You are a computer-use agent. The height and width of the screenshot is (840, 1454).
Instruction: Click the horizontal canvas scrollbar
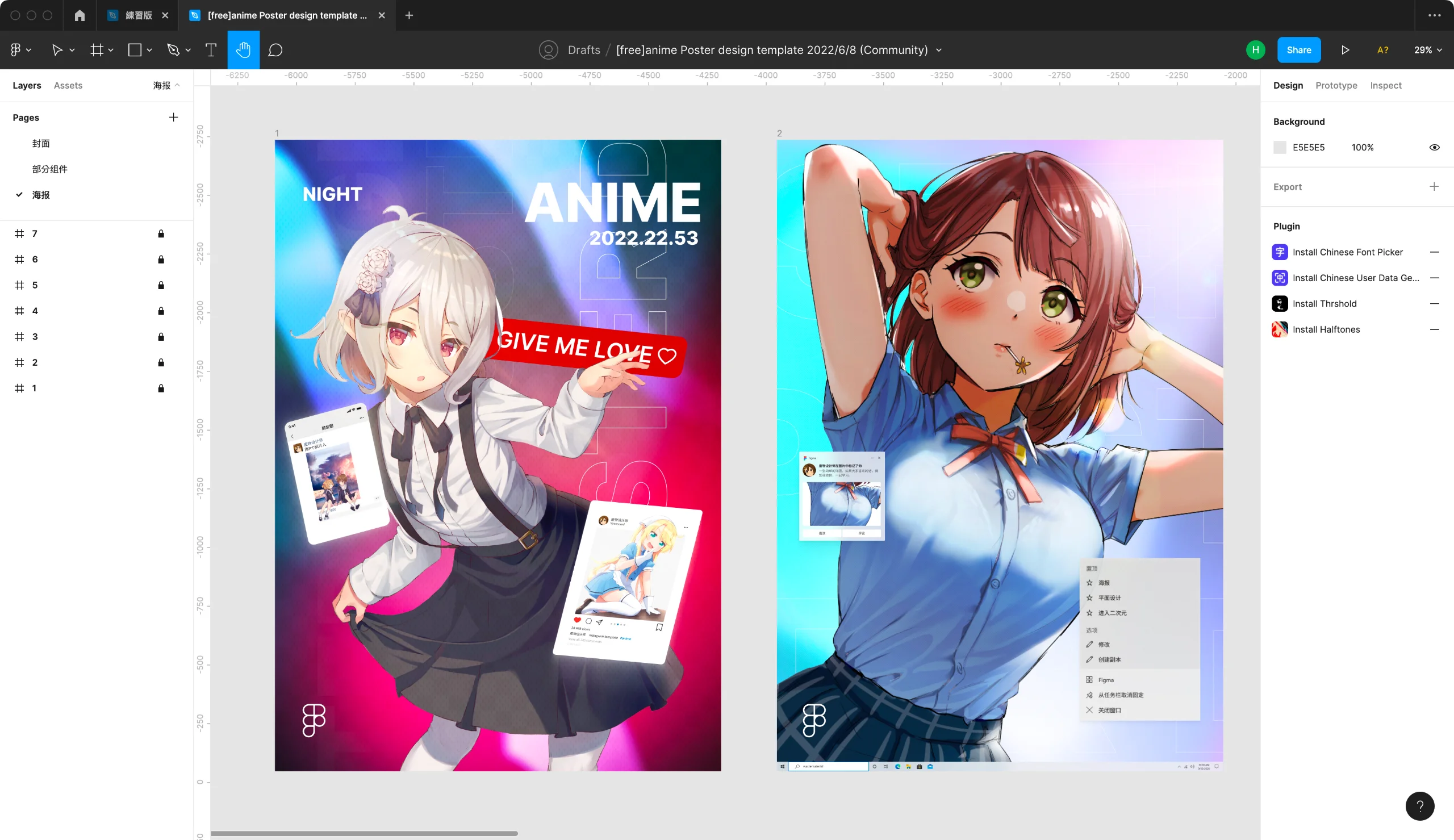click(364, 834)
